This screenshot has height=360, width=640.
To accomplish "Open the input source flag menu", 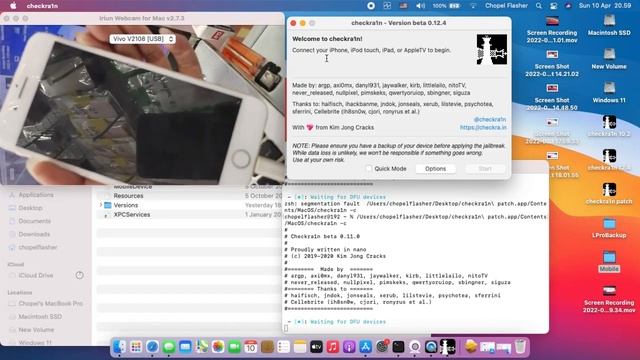I will [x=403, y=6].
